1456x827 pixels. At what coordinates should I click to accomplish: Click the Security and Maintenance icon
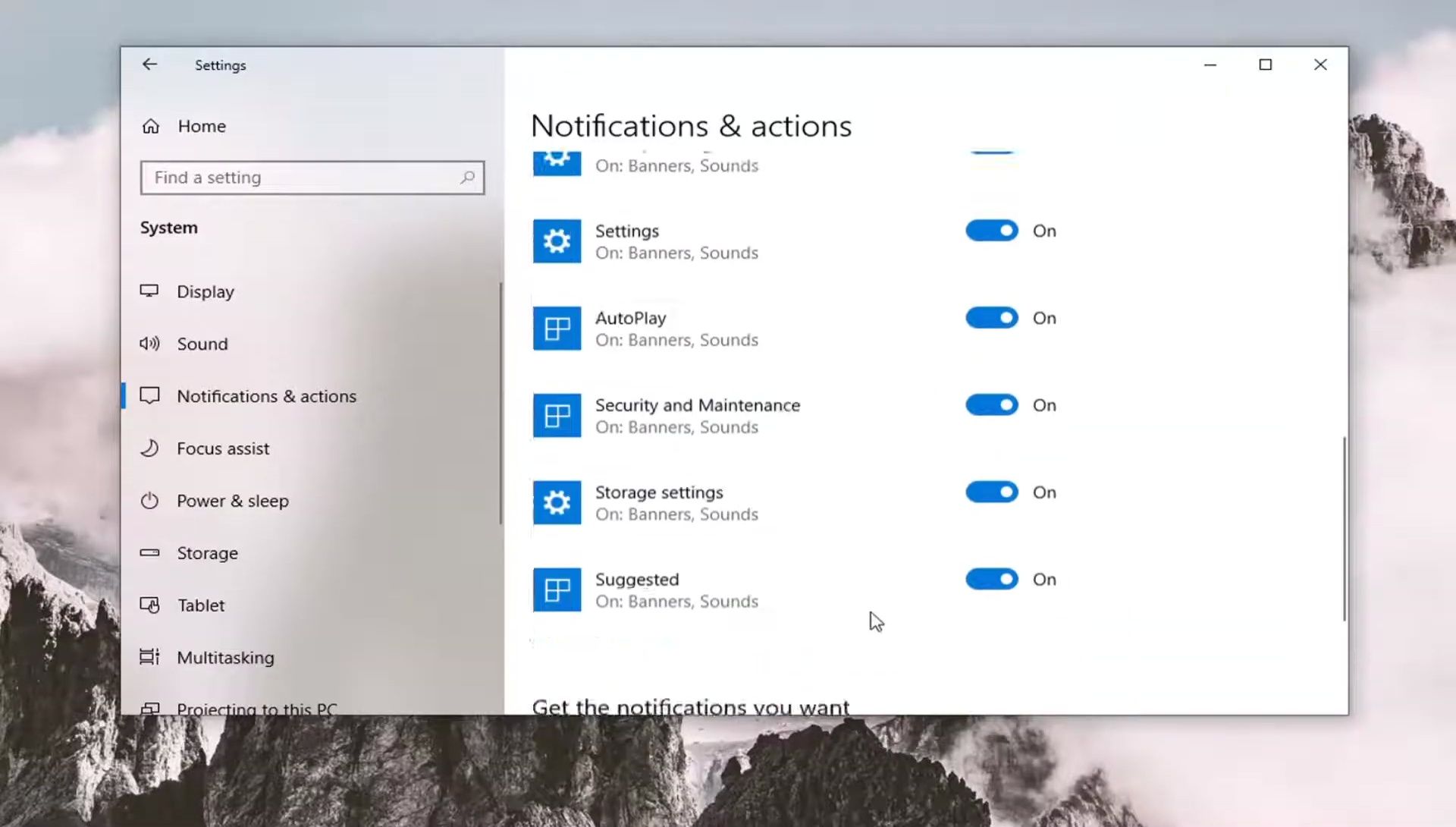557,416
